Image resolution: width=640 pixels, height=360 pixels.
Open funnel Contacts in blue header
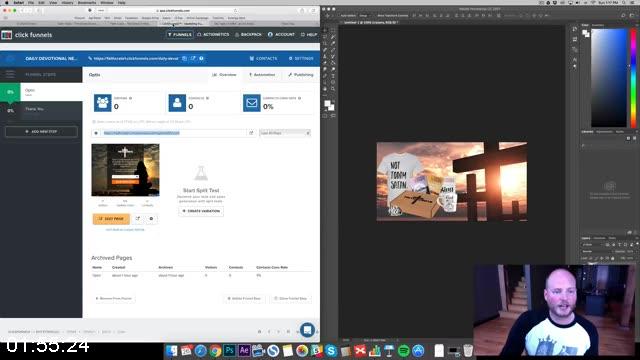263,58
